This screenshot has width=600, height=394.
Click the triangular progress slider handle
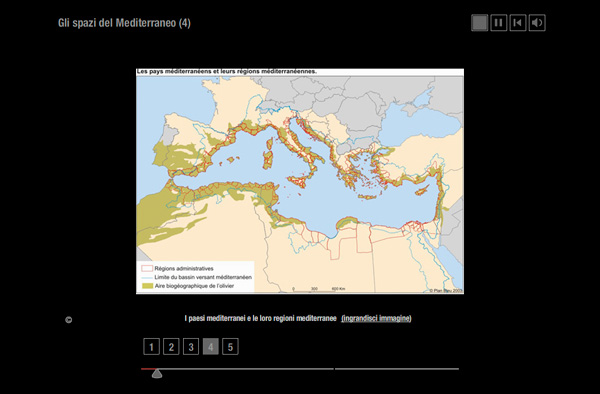click(157, 373)
